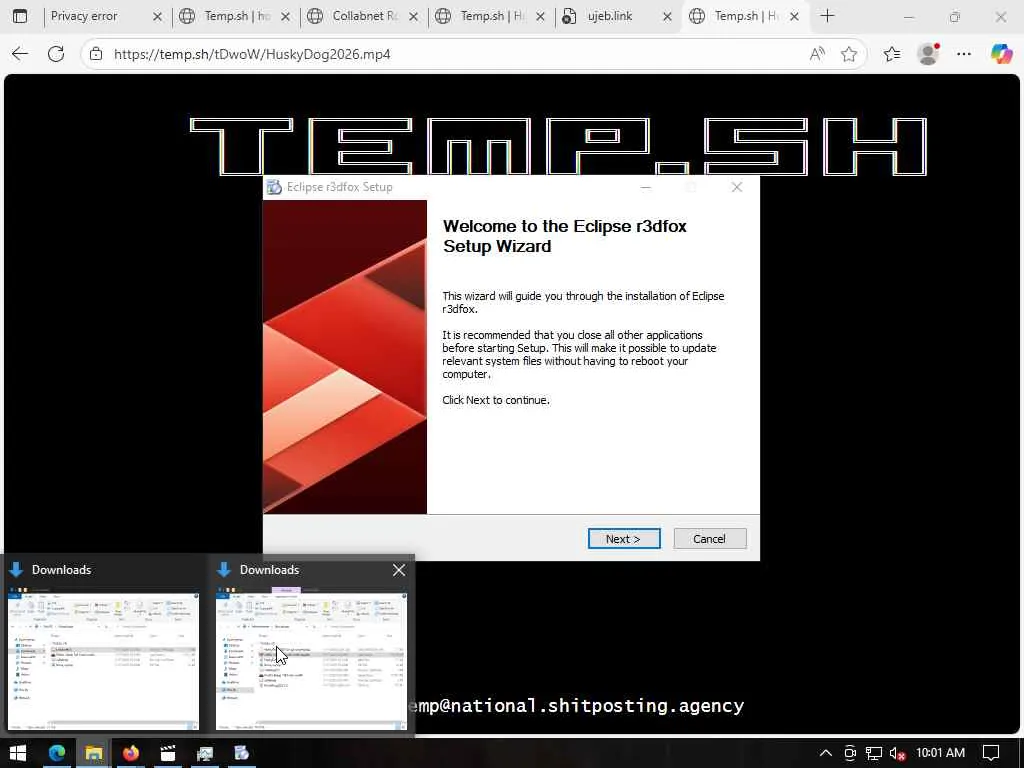The image size is (1024, 768).
Task: Open the taskbar clock showing 10:01 AM
Action: 940,753
